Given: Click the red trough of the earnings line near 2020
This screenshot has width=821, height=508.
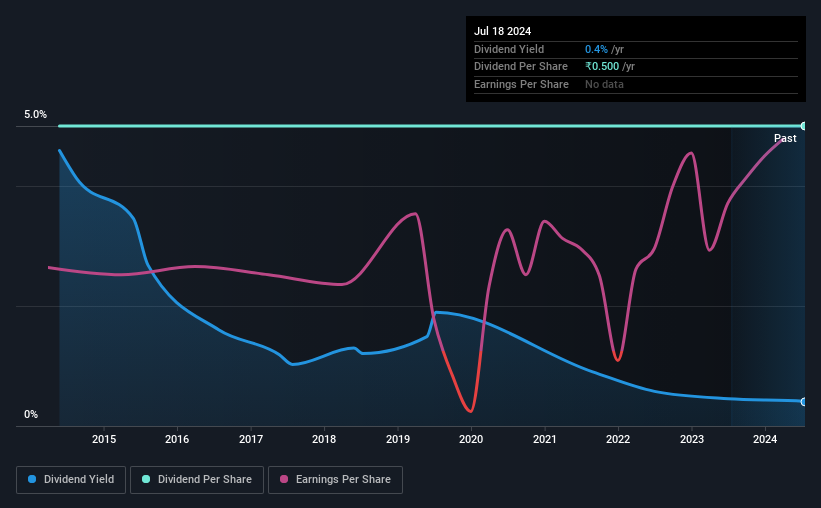Looking at the screenshot, I should [471, 410].
